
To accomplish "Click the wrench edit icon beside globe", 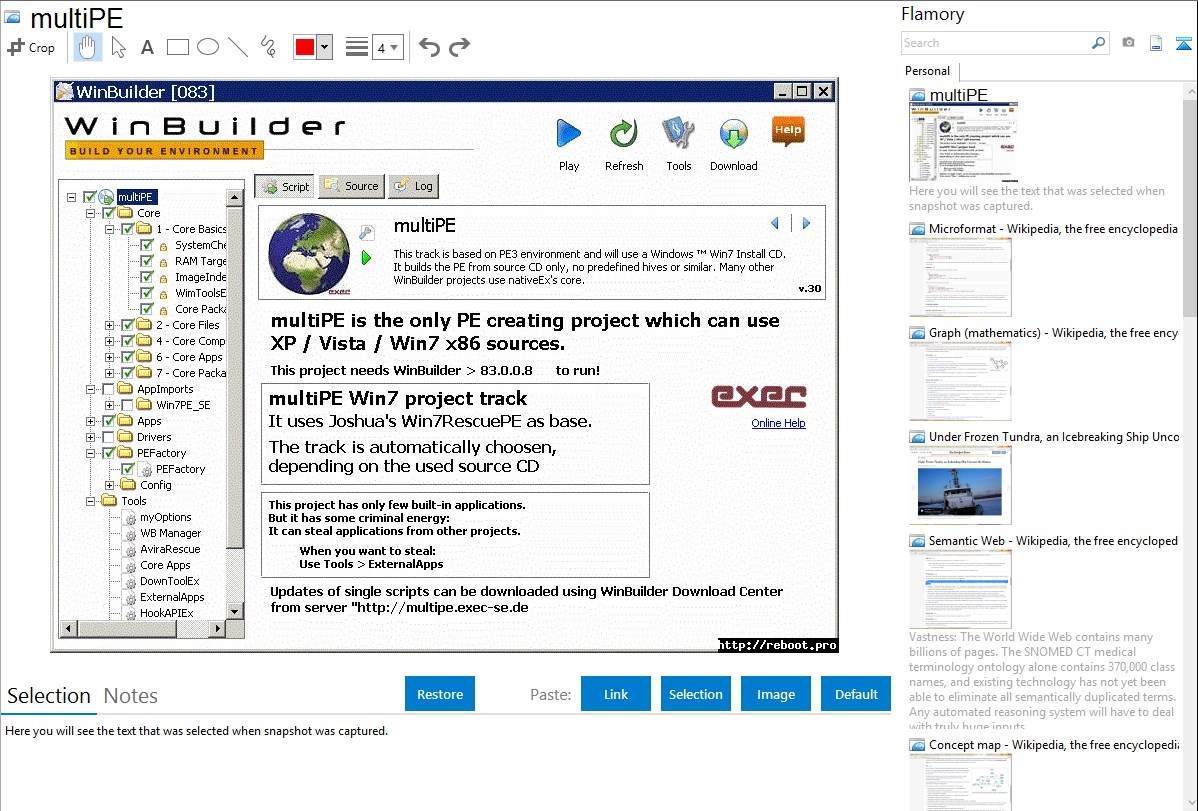I will 367,232.
